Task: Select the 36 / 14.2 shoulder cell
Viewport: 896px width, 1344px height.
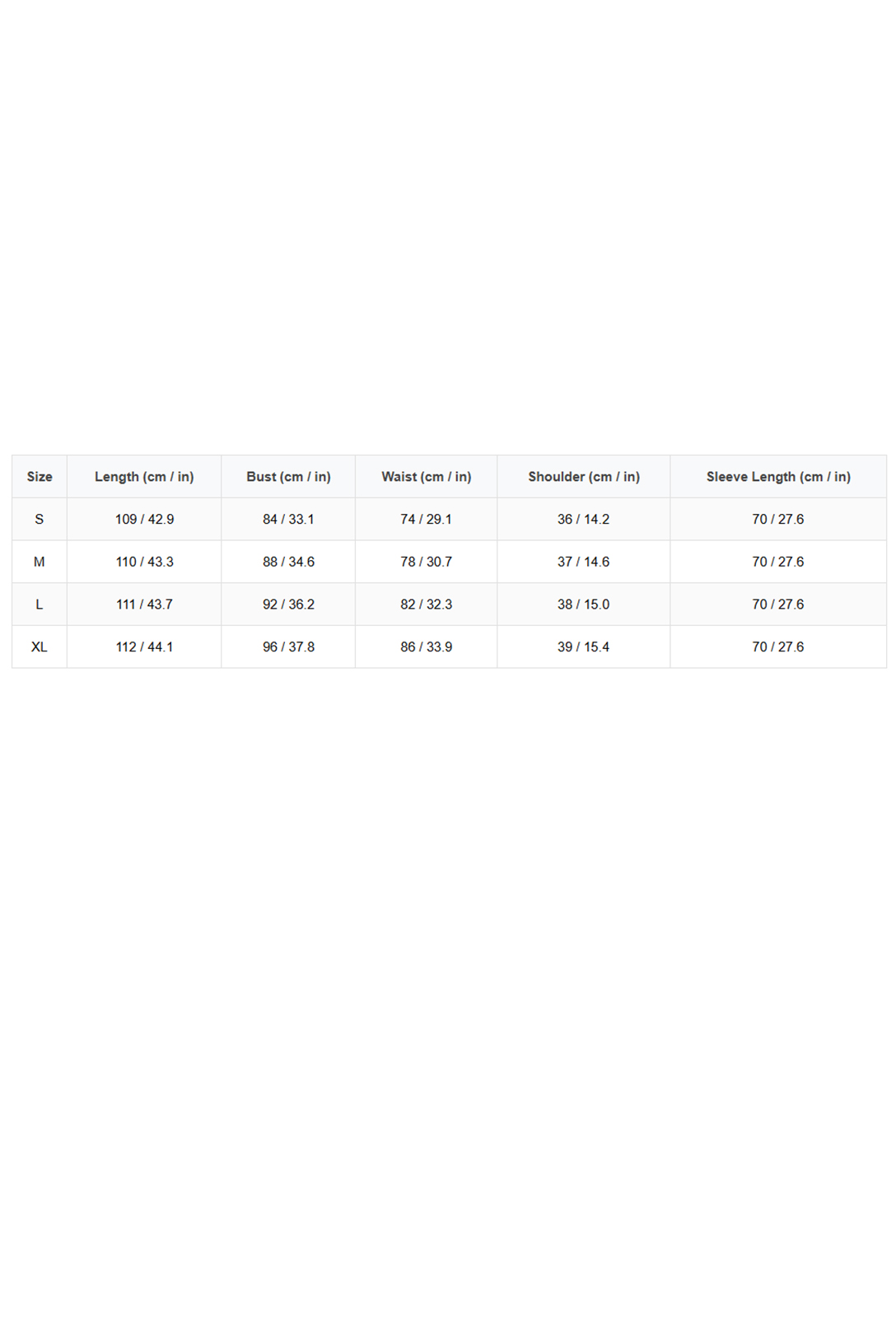Action: tap(584, 520)
